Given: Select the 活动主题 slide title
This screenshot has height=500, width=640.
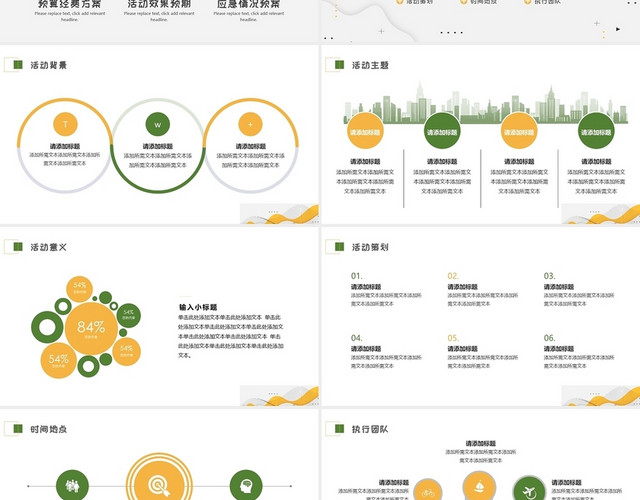Looking at the screenshot, I should pyautogui.click(x=370, y=65).
